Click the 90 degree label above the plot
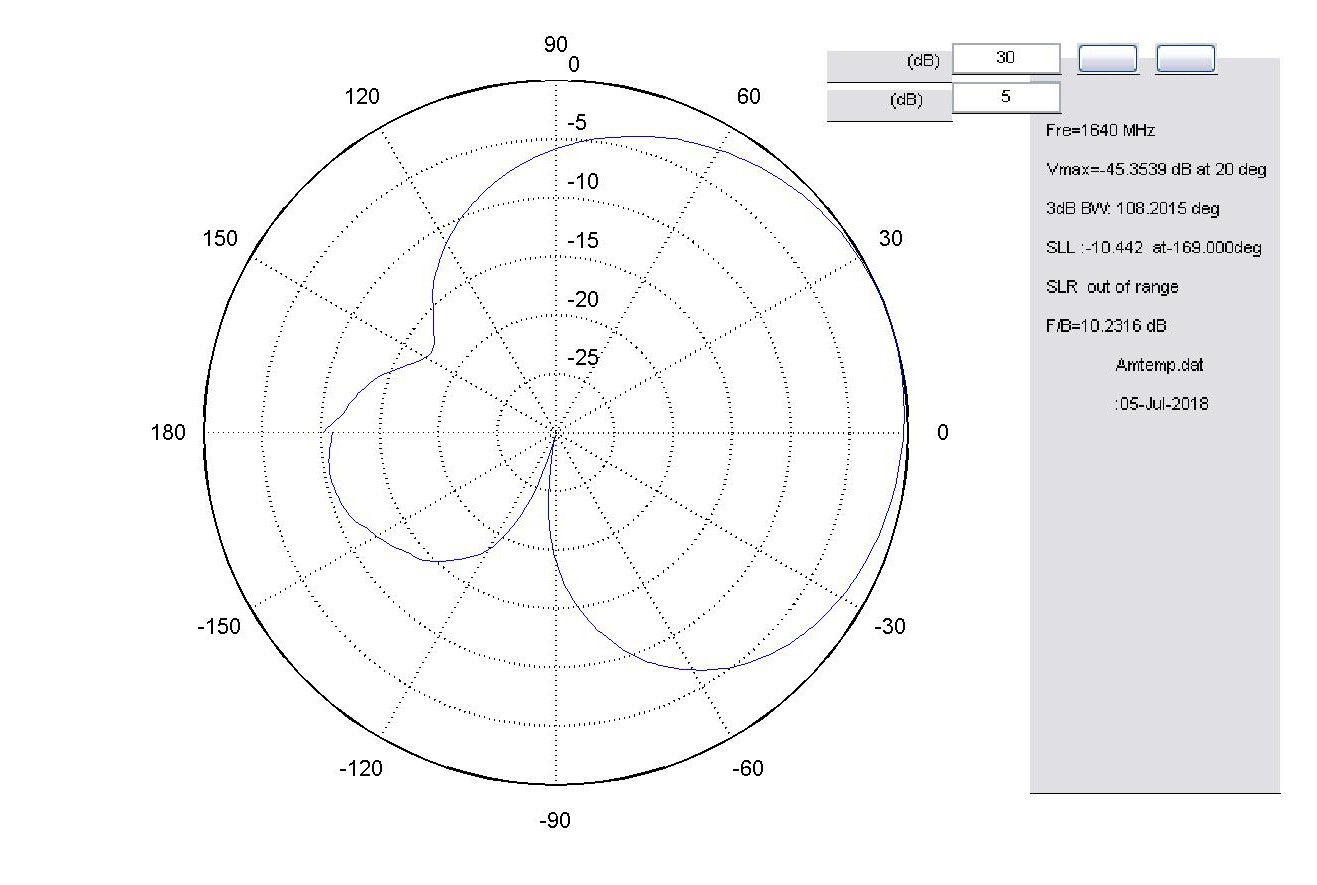 [555, 44]
